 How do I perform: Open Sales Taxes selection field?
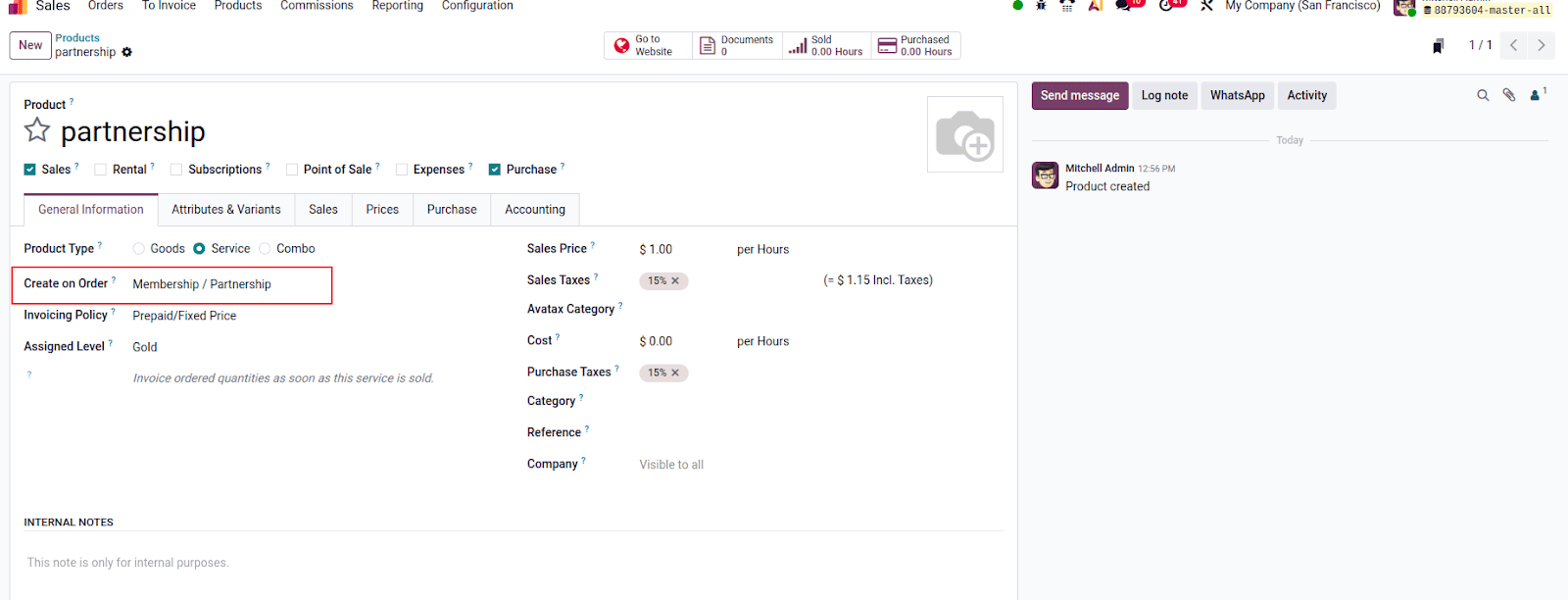coord(725,280)
